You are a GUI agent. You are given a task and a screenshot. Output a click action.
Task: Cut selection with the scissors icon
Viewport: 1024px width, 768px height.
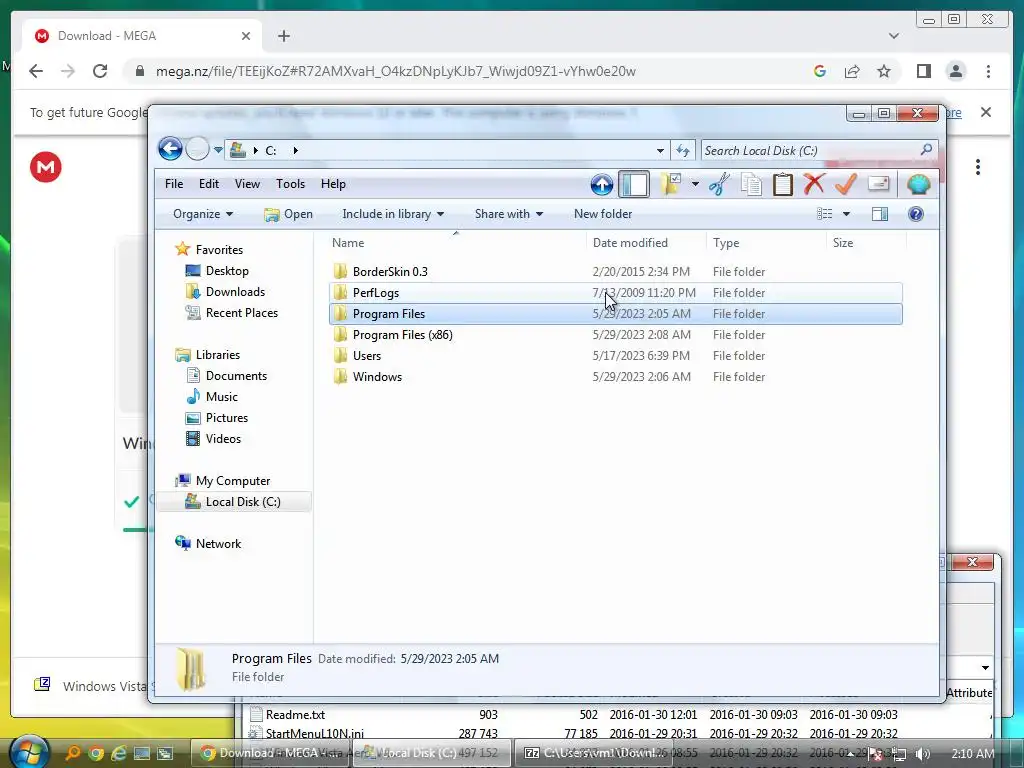point(719,184)
